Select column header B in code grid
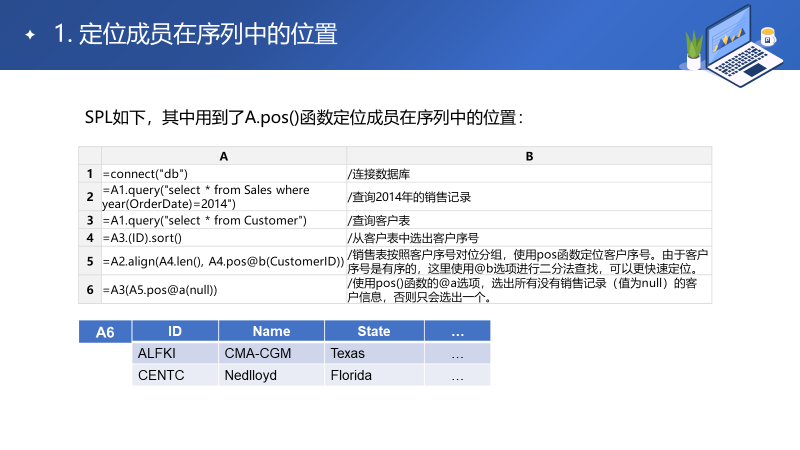This screenshot has height=450, width=800. (529, 156)
